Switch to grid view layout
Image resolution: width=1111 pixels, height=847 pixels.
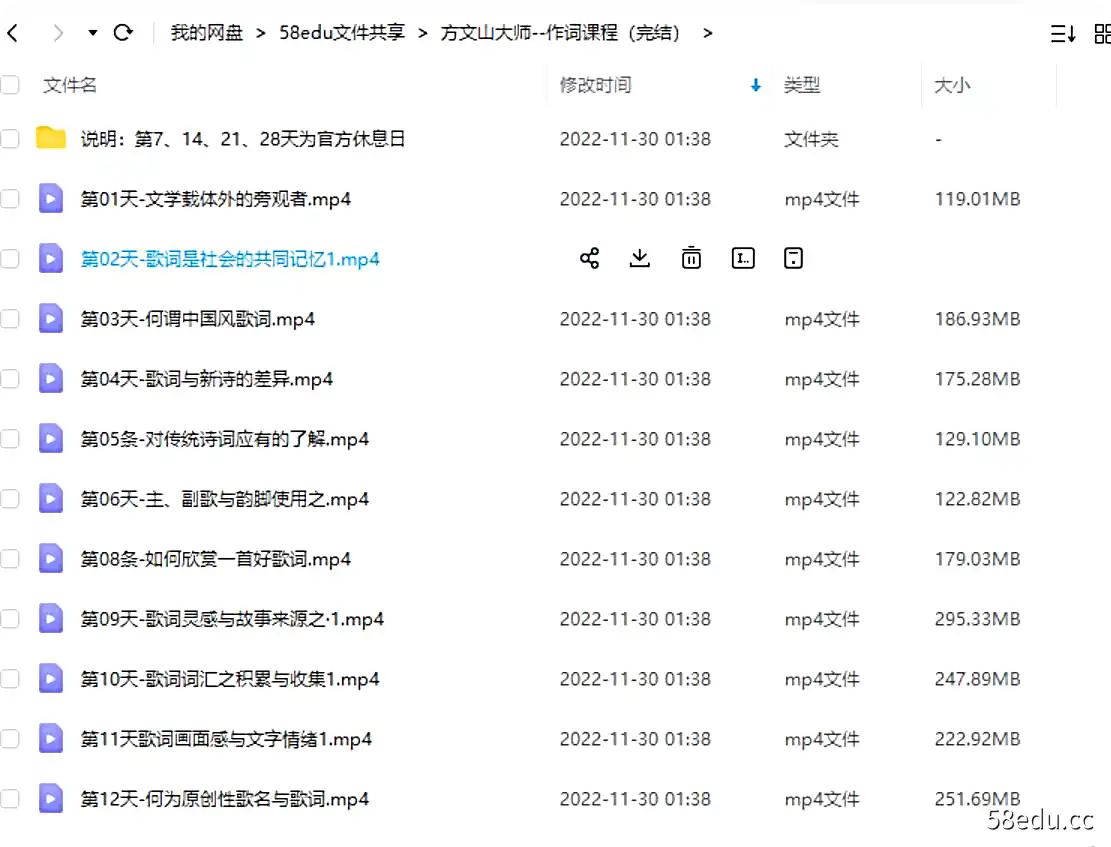coord(1102,33)
